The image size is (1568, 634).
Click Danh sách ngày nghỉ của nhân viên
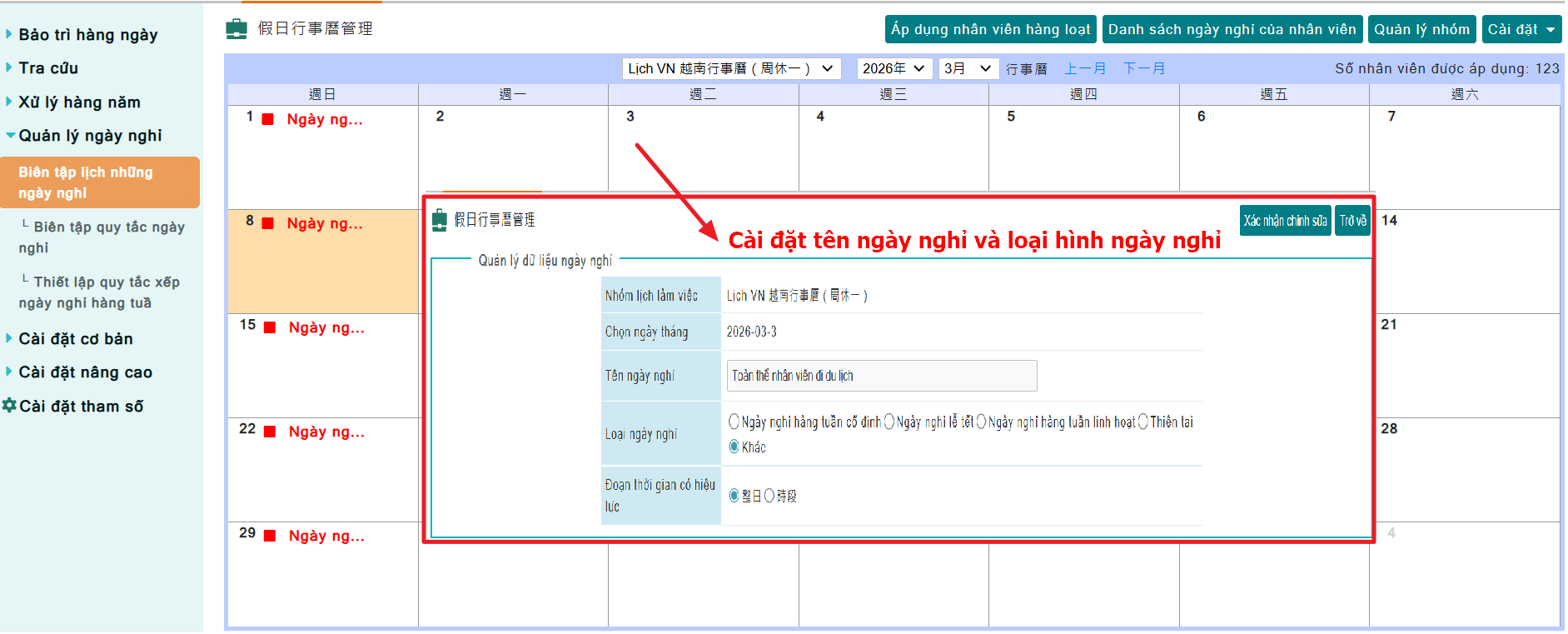[x=1232, y=29]
